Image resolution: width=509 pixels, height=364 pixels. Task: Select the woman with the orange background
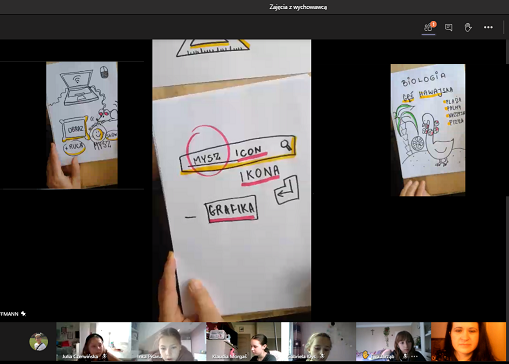468,342
